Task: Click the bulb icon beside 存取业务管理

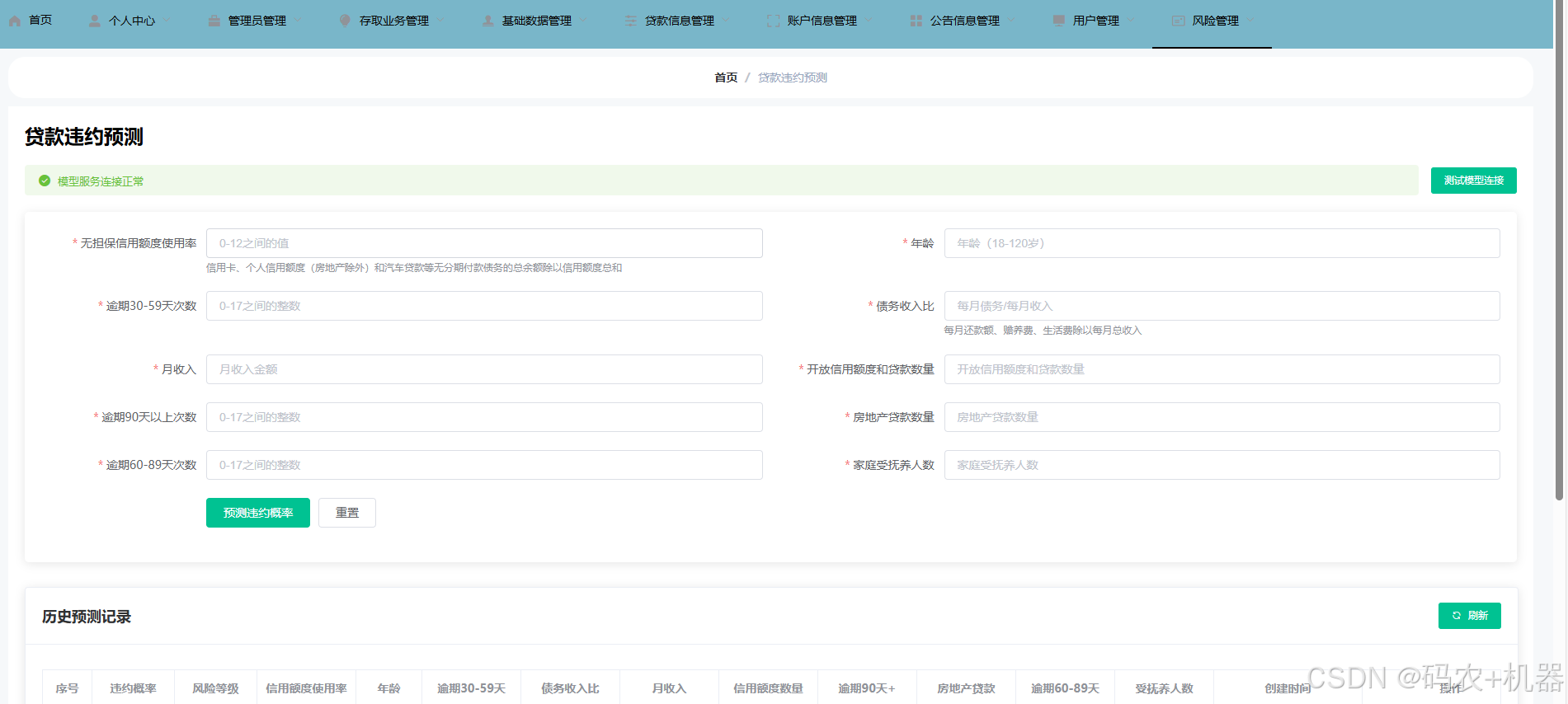Action: click(x=345, y=21)
